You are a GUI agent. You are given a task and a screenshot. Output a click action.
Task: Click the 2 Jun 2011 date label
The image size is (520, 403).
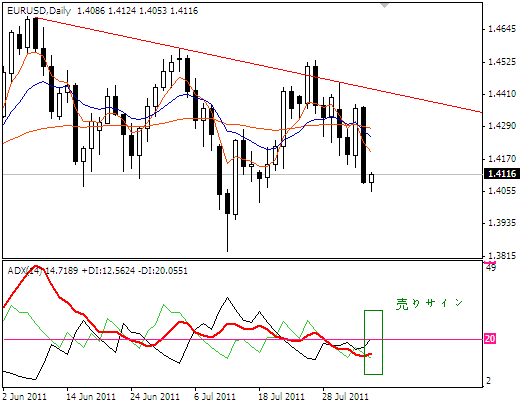tap(24, 397)
